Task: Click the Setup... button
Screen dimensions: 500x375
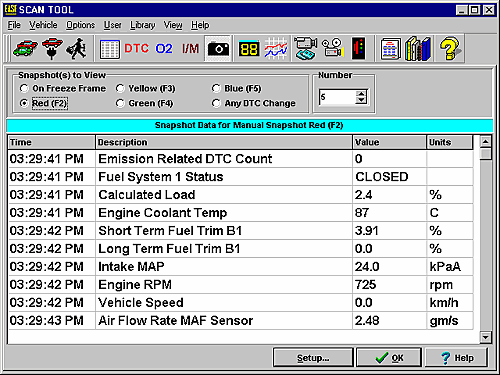Action: (313, 358)
